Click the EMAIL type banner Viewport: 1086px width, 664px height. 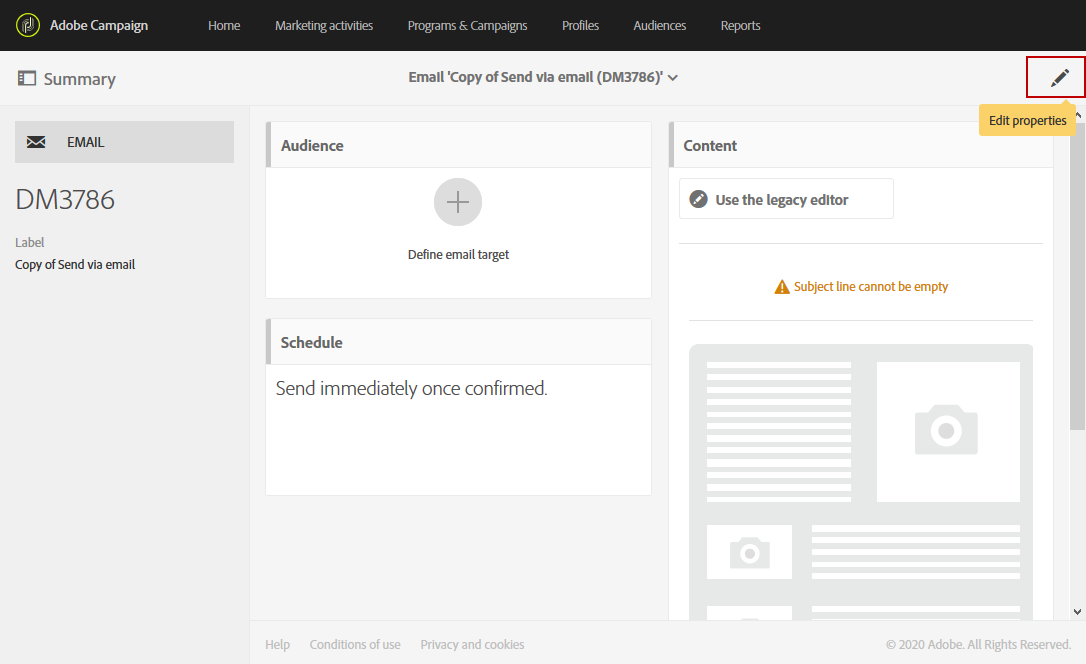pos(125,142)
